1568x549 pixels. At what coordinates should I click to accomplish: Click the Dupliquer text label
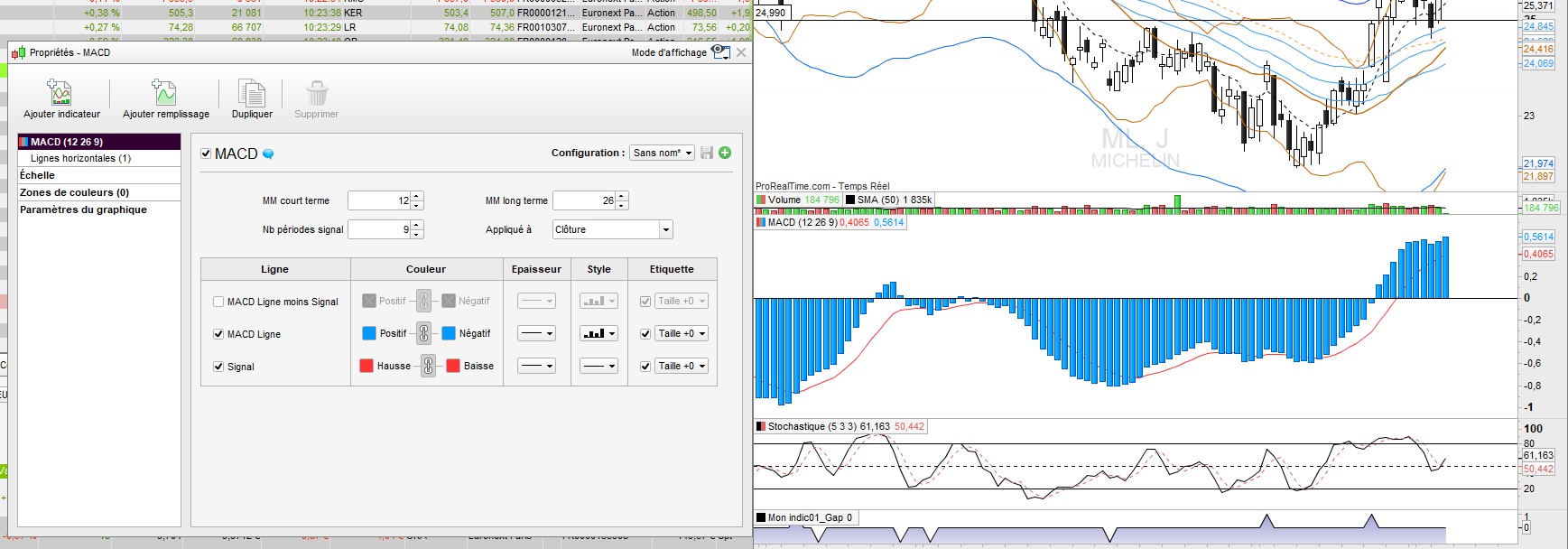[252, 114]
